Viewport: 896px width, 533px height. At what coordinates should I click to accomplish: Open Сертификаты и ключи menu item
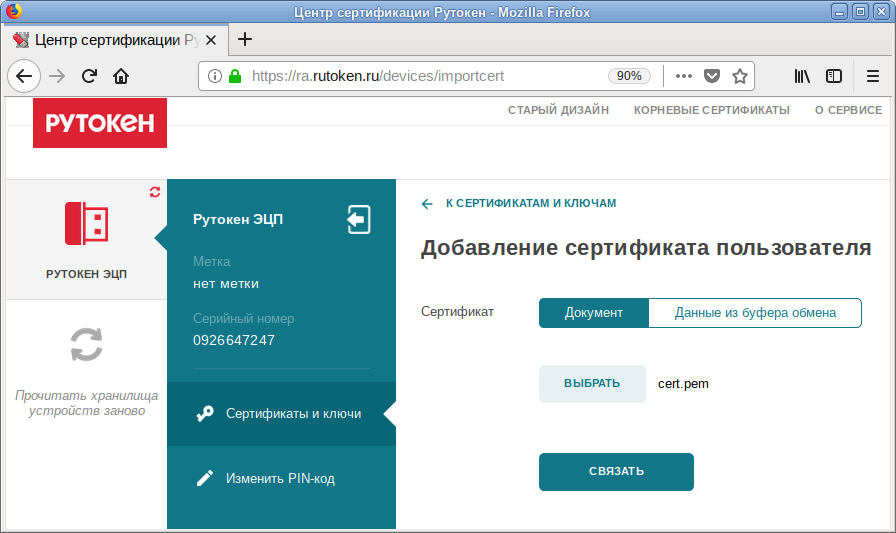pos(281,414)
